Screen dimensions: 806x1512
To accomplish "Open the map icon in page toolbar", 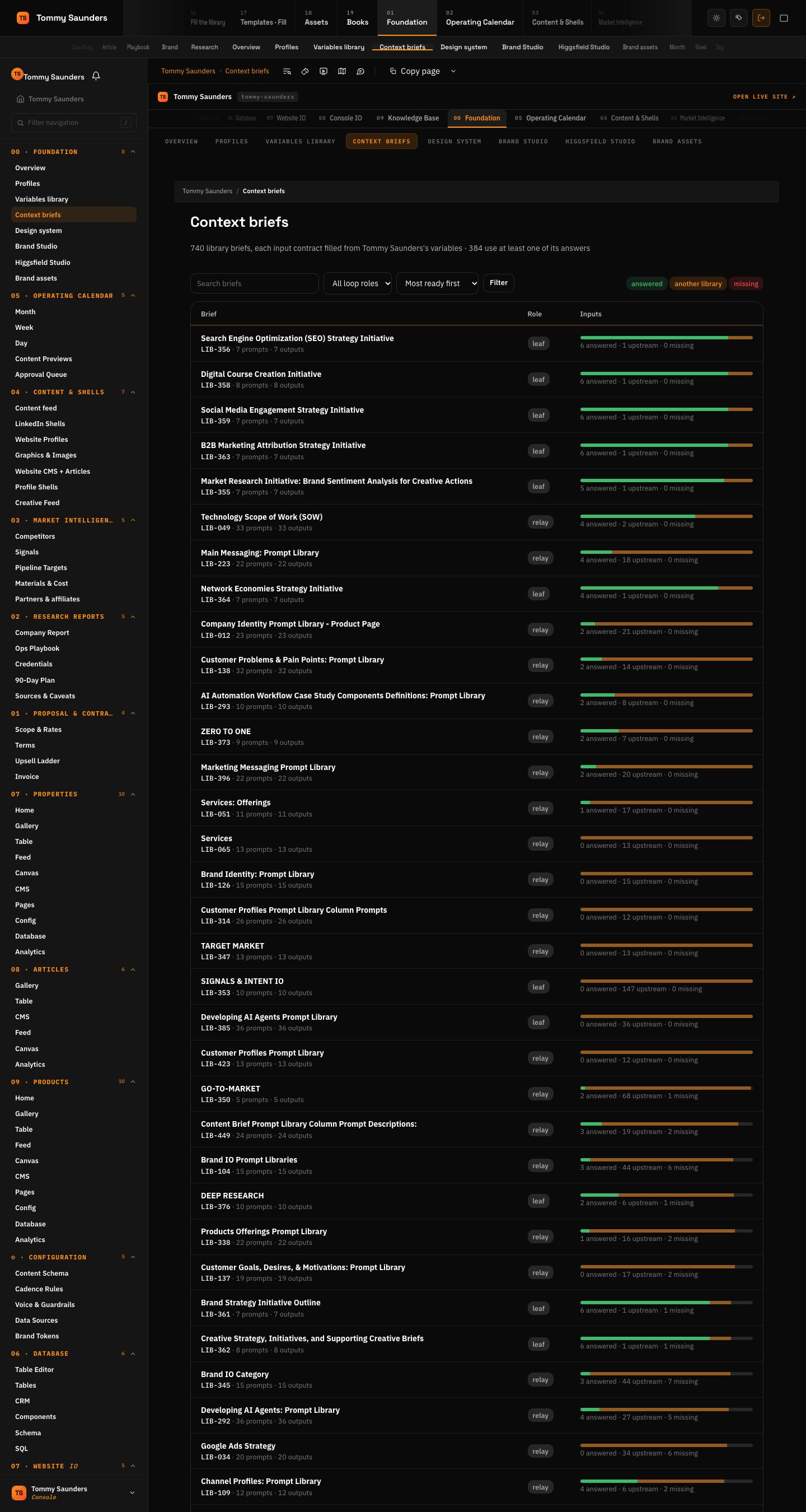I will click(x=342, y=71).
